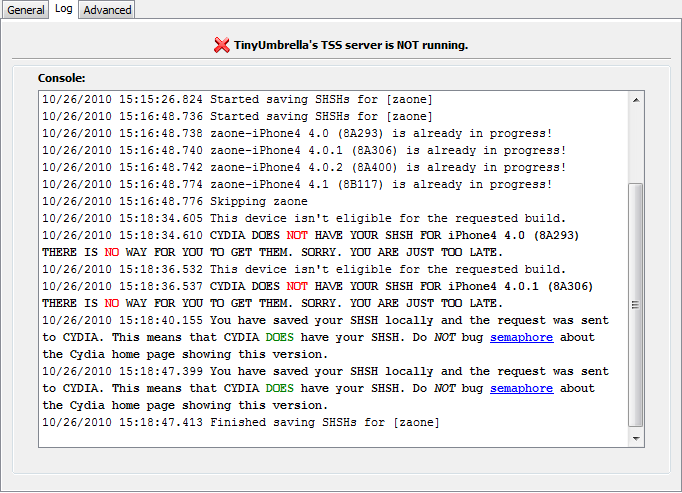Click the 15:18:47.399 'saved your SHSH locally' line
682x493 pixels.
325,372
